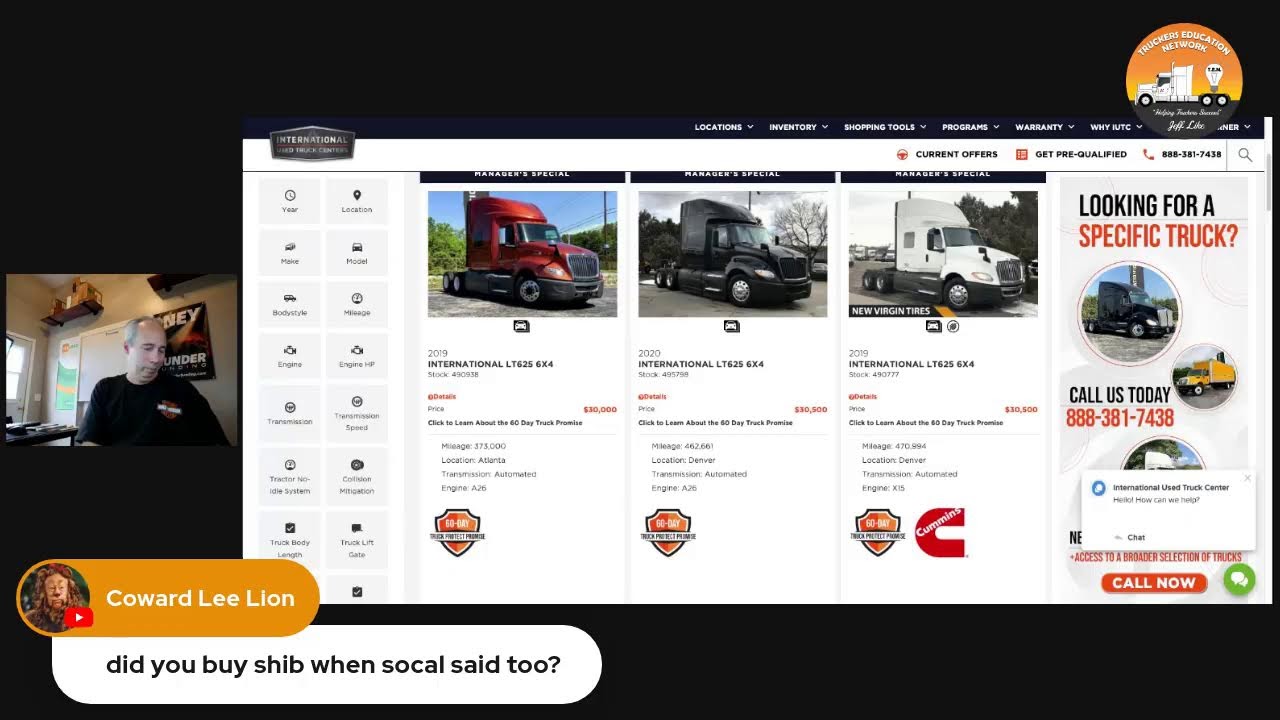Choose the Engine HP filter tile
Image resolution: width=1280 pixels, height=720 pixels.
click(357, 357)
